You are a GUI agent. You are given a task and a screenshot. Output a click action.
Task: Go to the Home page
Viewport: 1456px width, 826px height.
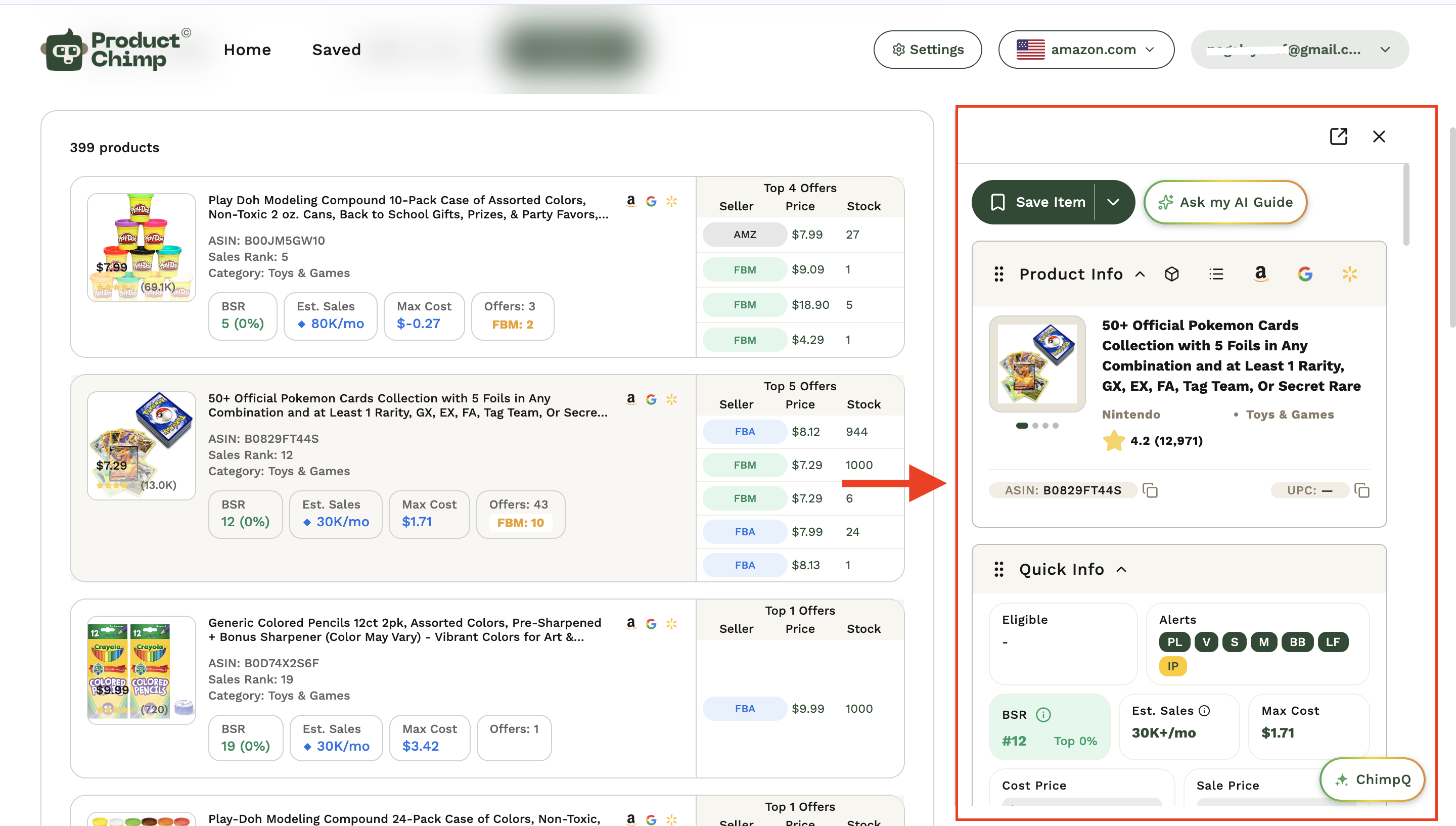tap(247, 50)
